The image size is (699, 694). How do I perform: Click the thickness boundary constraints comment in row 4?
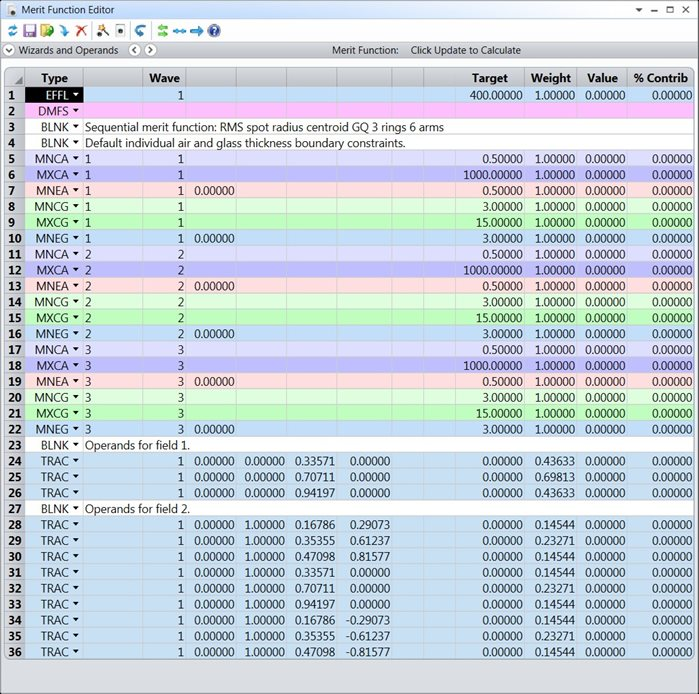(245, 143)
